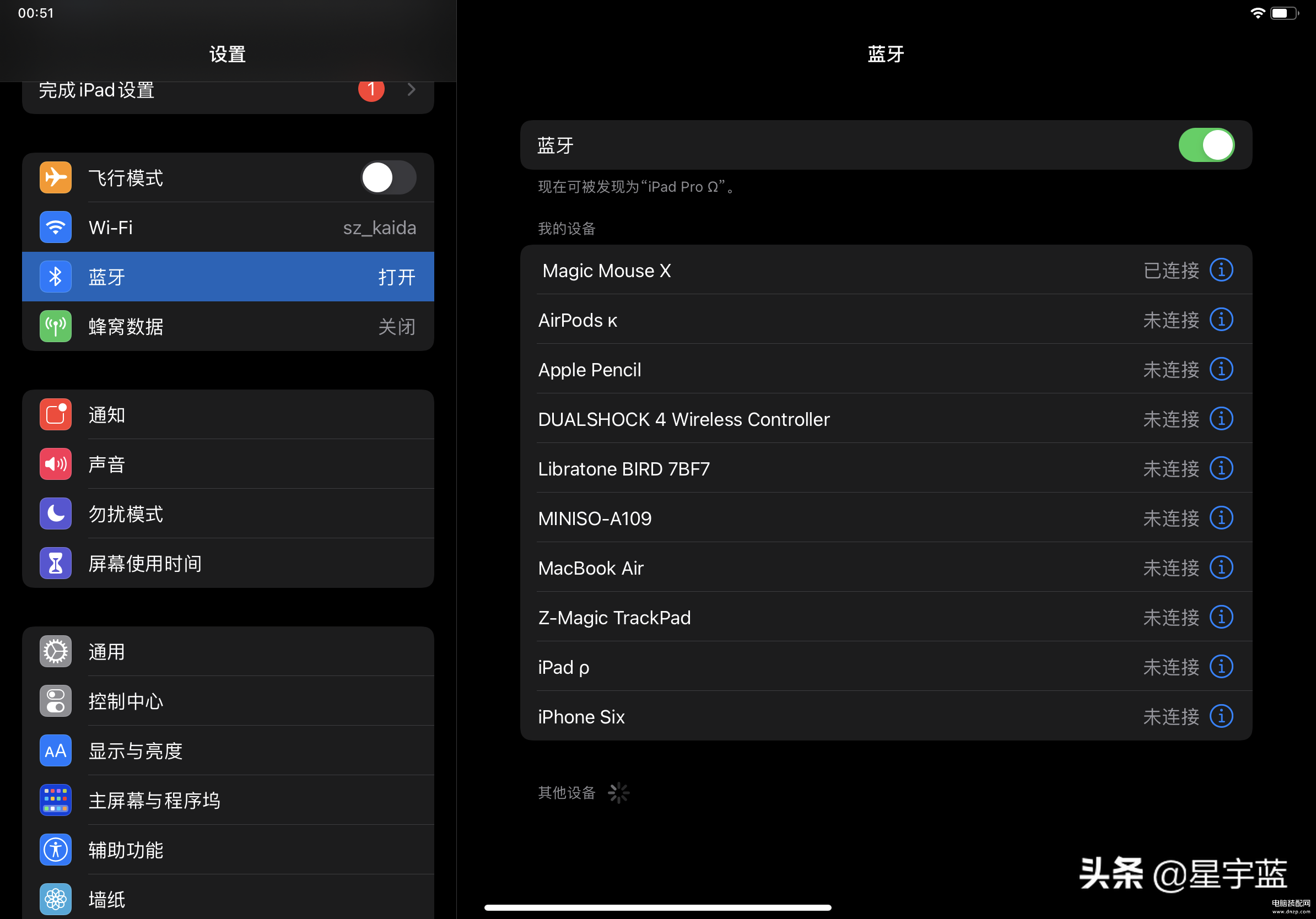Open 勿扰模式 settings

pos(228,514)
